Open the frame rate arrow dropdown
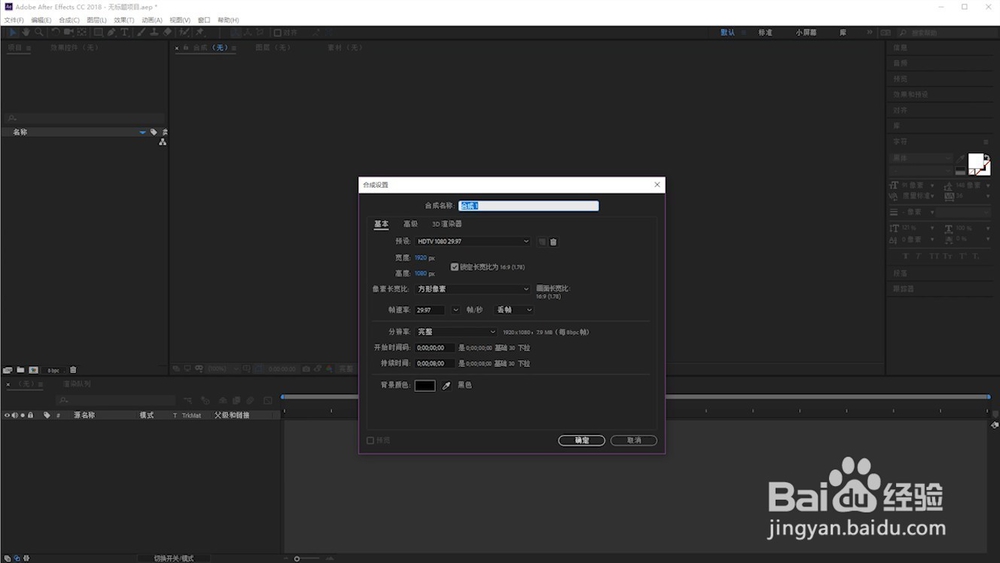Screen dimensions: 1000x563 (x=455, y=310)
